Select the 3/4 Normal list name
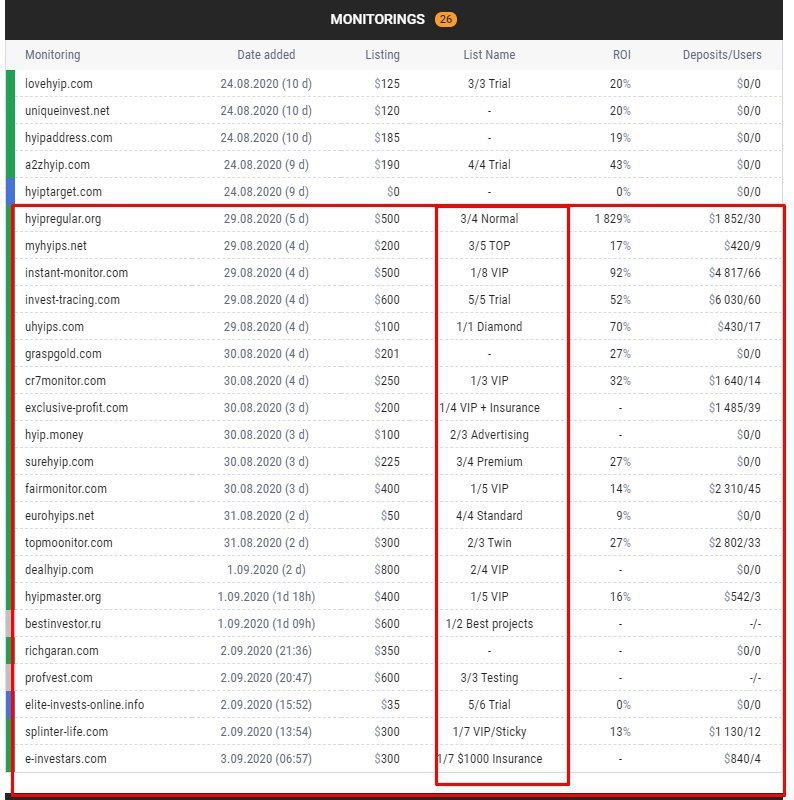This screenshot has width=794, height=800. (x=489, y=219)
